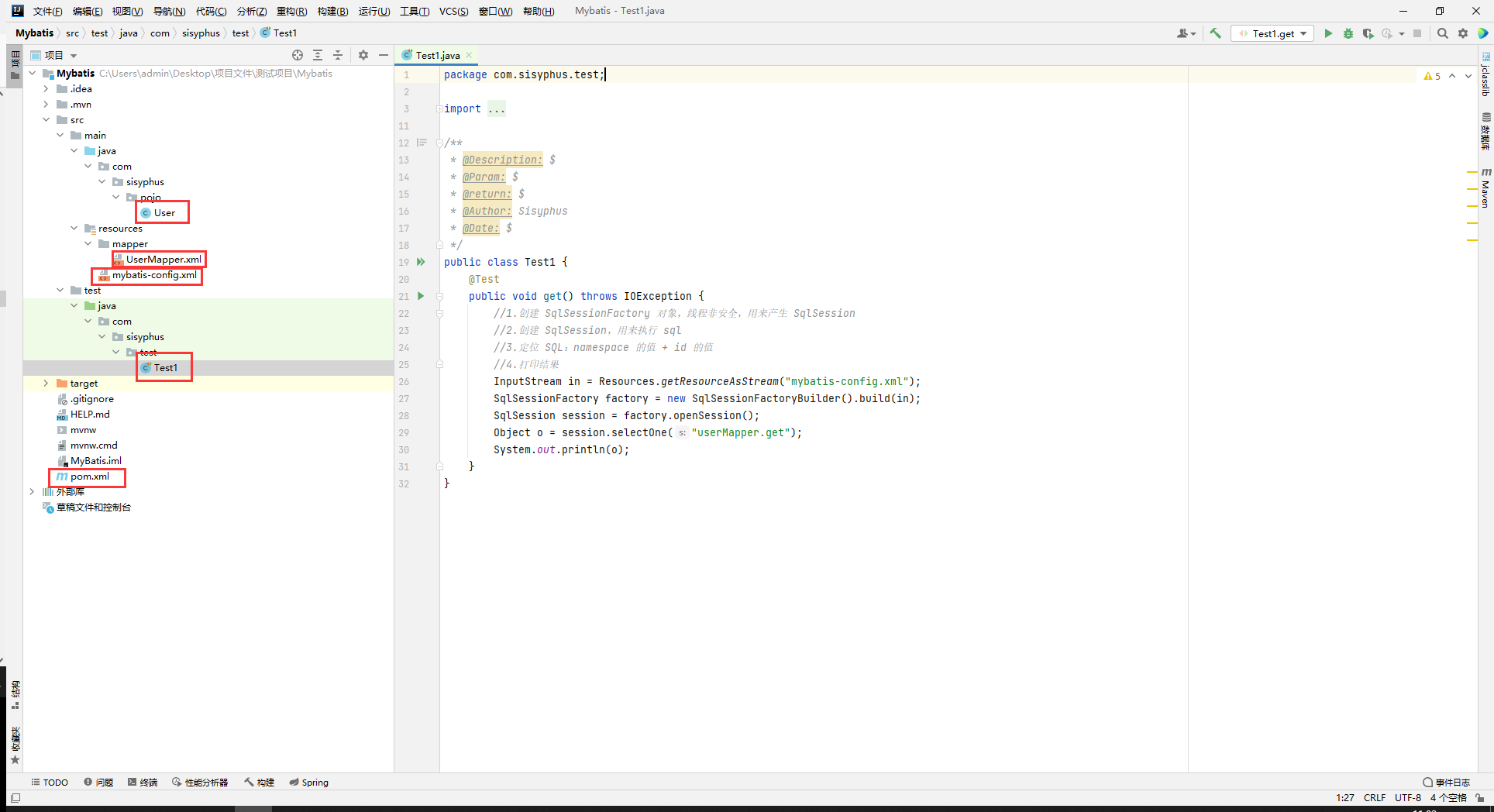Jump to next highlighted error arrow
This screenshot has height=812, width=1494.
(x=1468, y=76)
